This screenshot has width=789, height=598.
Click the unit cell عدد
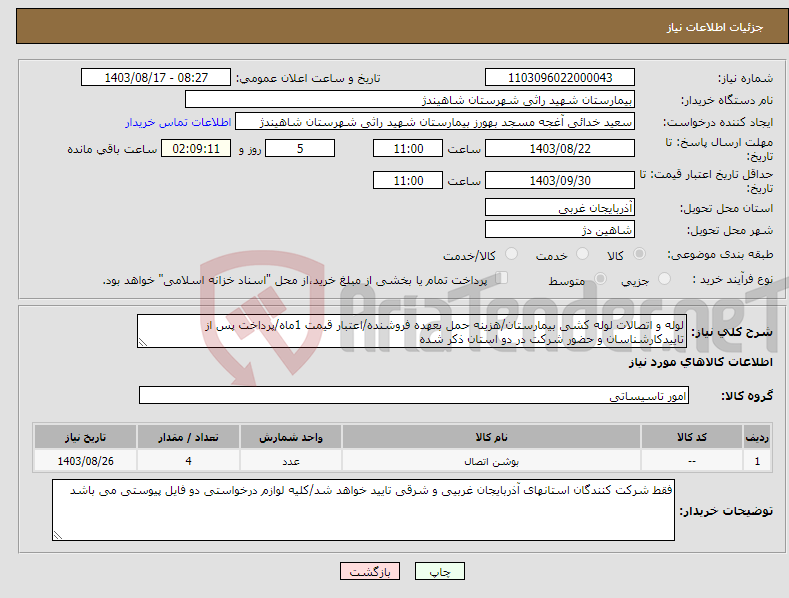click(x=291, y=461)
